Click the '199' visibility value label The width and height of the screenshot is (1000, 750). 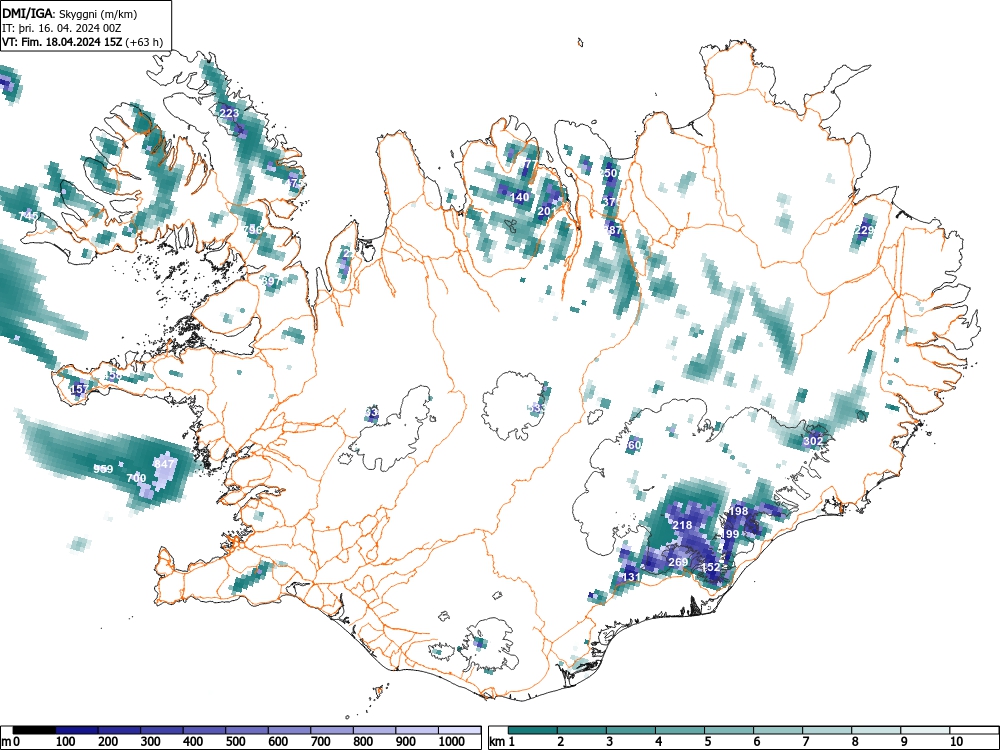click(730, 534)
